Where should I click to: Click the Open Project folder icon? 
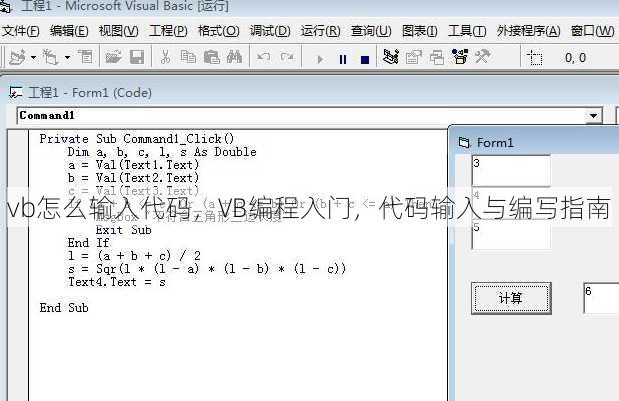(x=114, y=58)
